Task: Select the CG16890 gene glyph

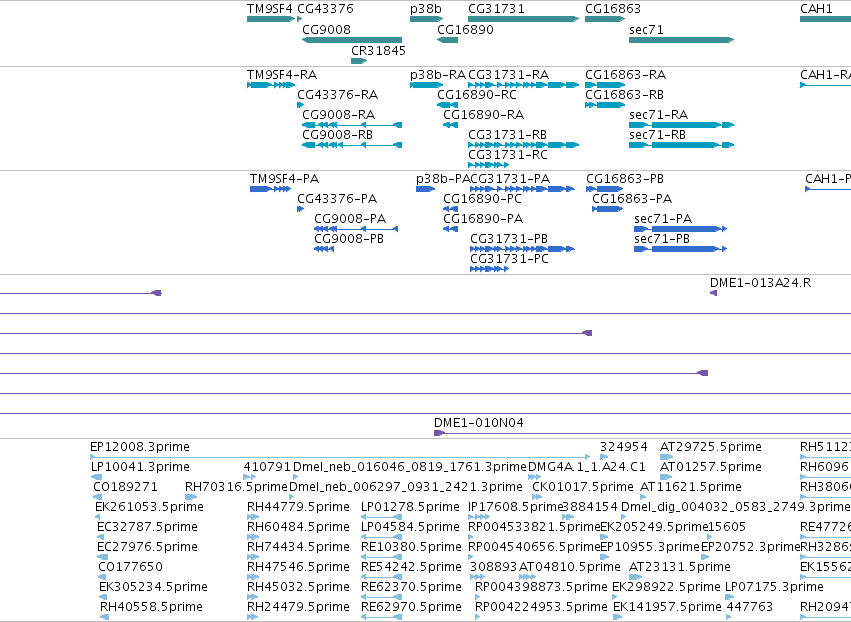Action: [x=447, y=40]
